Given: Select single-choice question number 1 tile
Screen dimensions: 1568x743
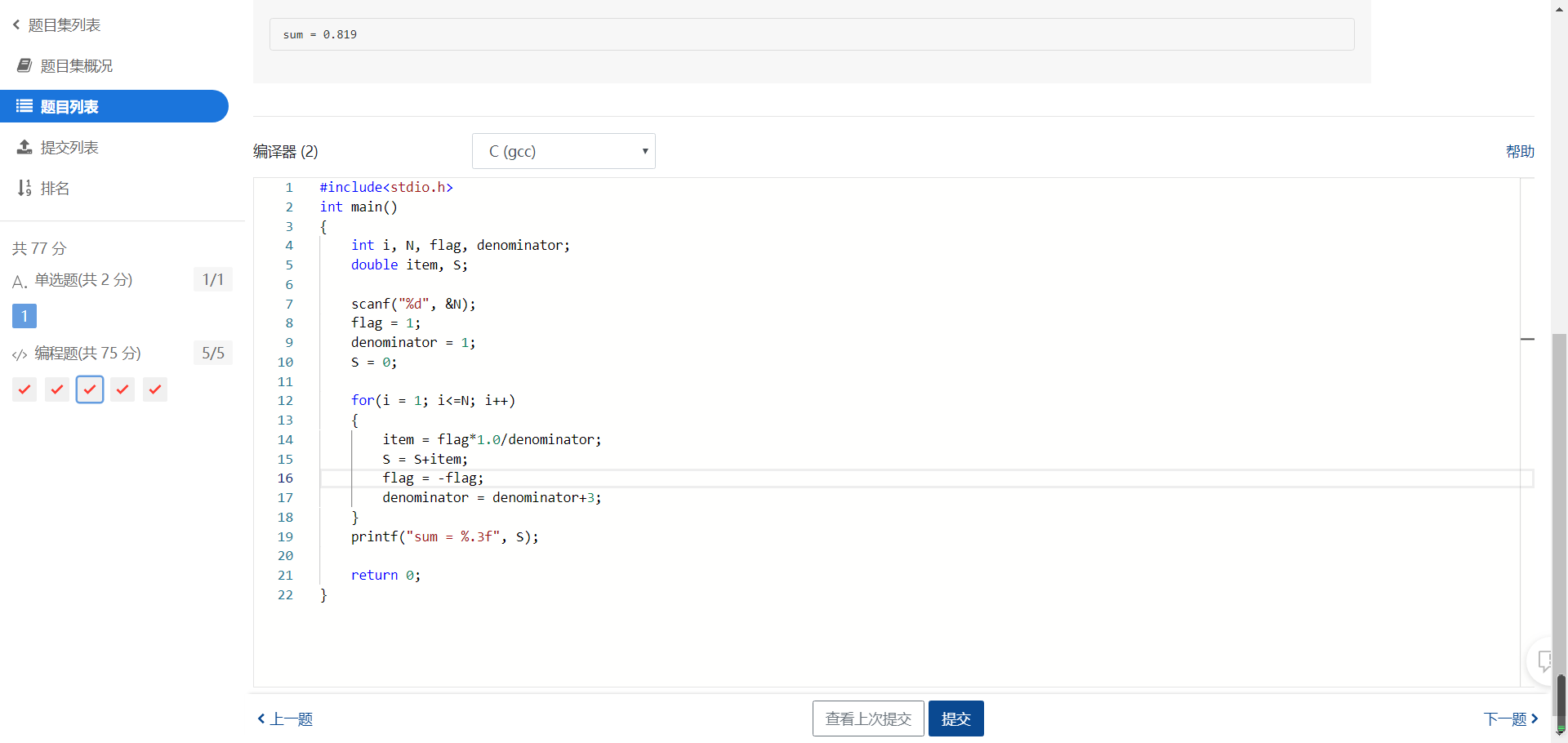Looking at the screenshot, I should tap(24, 316).
